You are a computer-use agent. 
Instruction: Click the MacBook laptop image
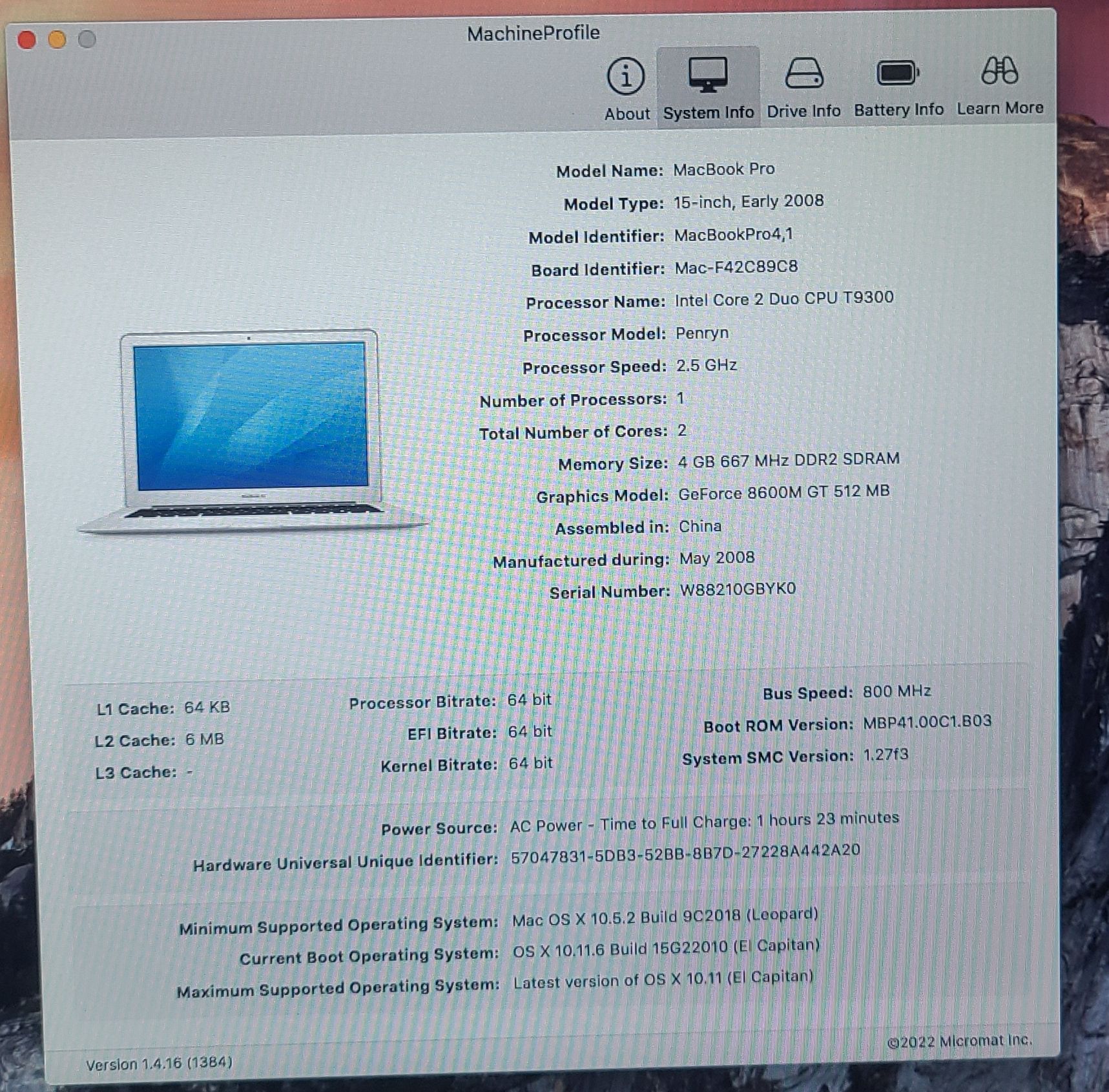[252, 430]
